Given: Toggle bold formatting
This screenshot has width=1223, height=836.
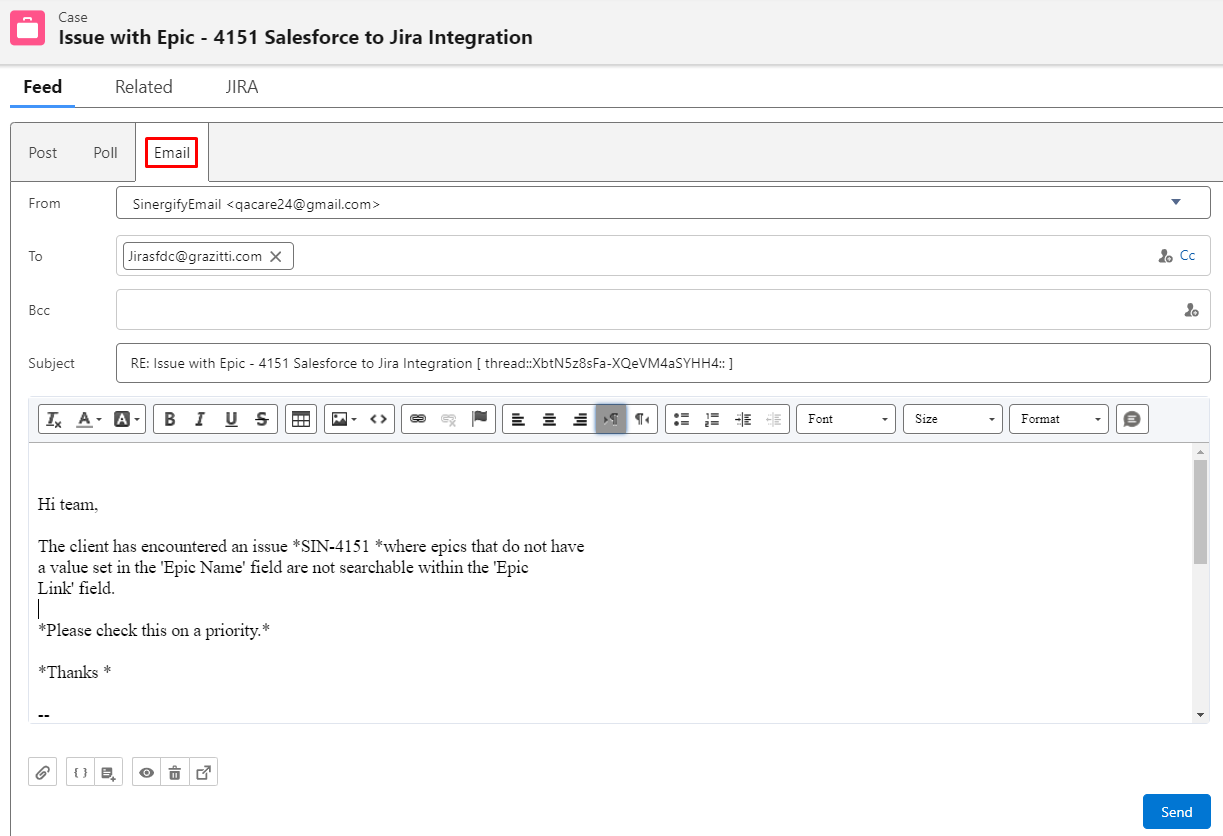Looking at the screenshot, I should (170, 419).
